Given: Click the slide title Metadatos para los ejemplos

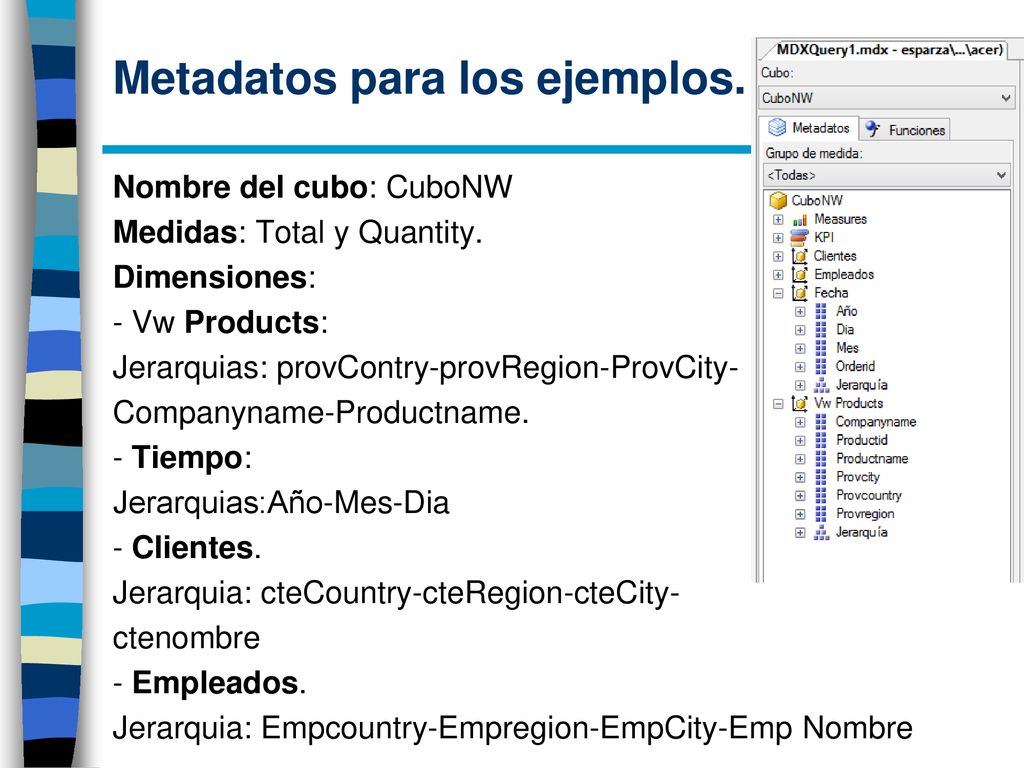Looking at the screenshot, I should point(429,79).
